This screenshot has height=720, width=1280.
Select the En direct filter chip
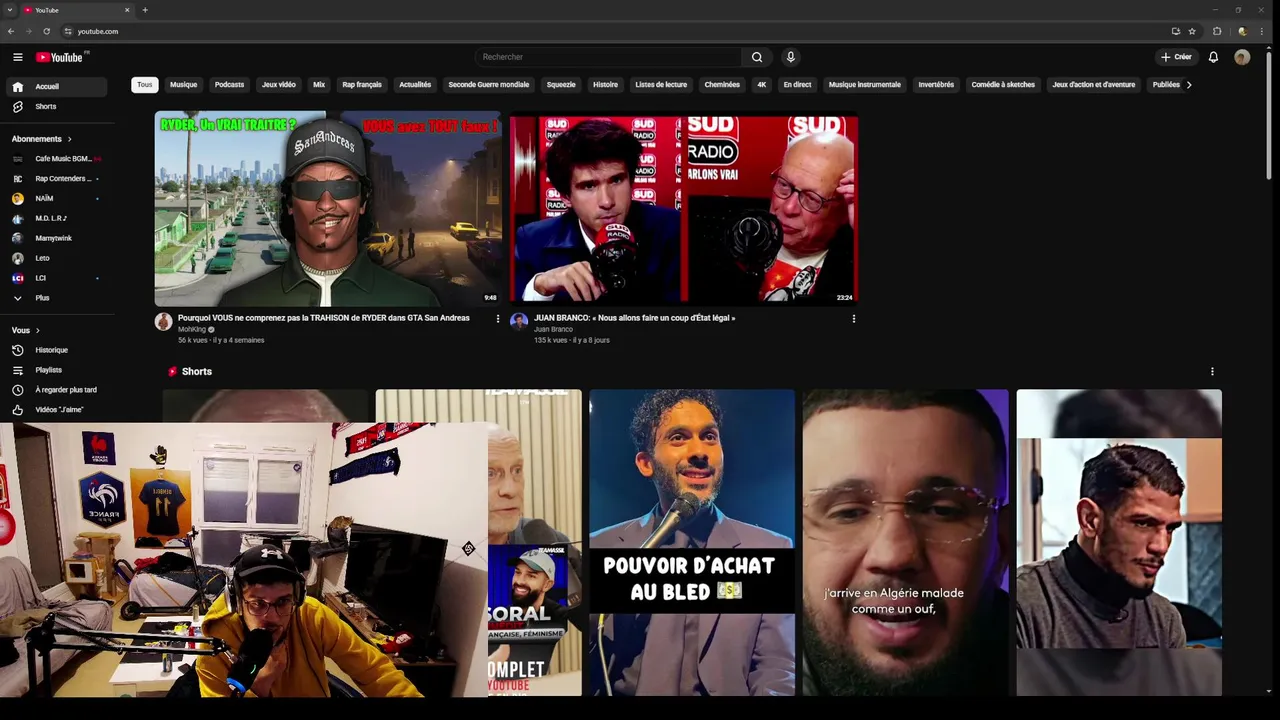pyautogui.click(x=797, y=85)
